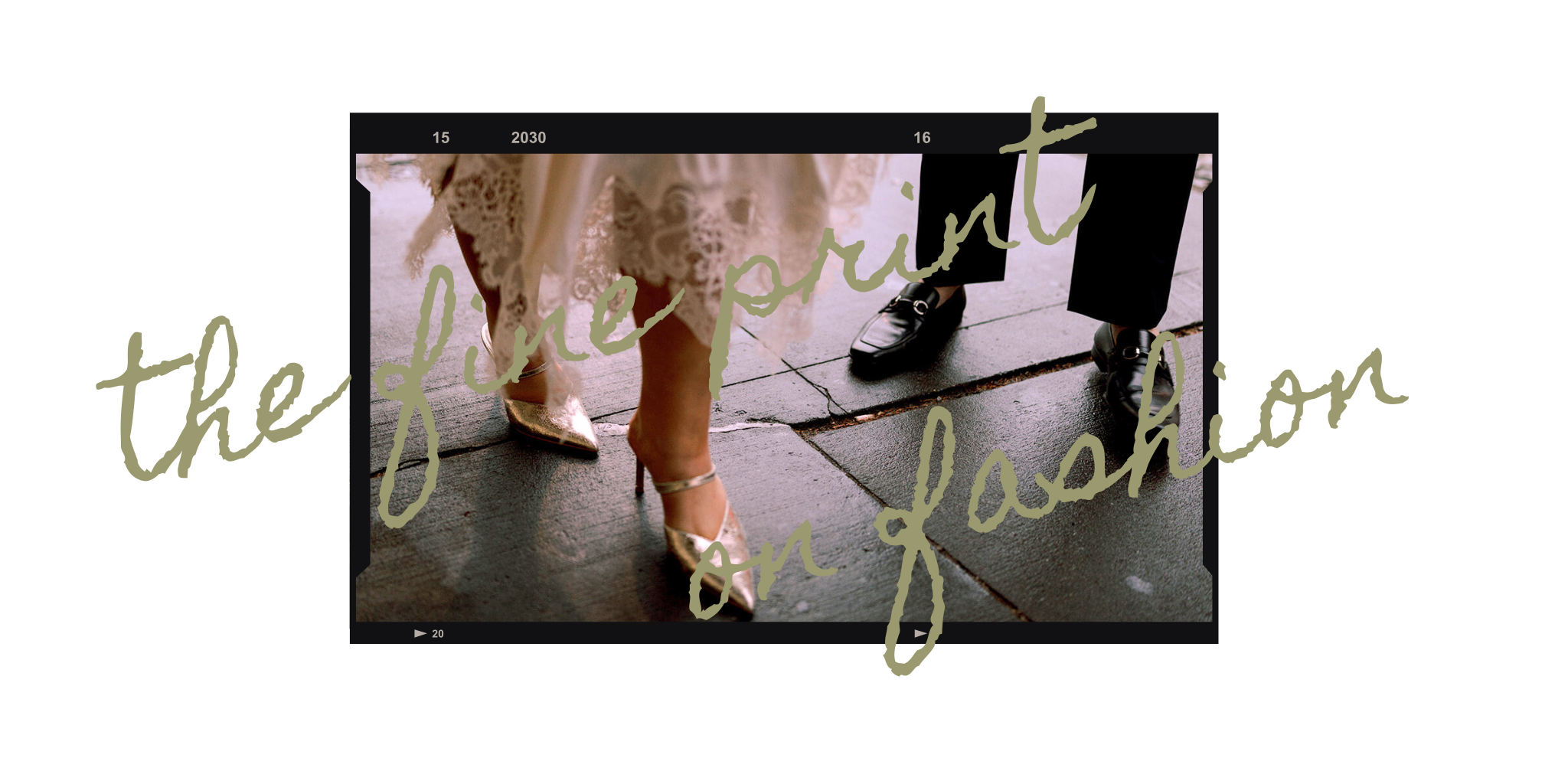
Task: Click the frame number 15 marker
Action: [440, 137]
